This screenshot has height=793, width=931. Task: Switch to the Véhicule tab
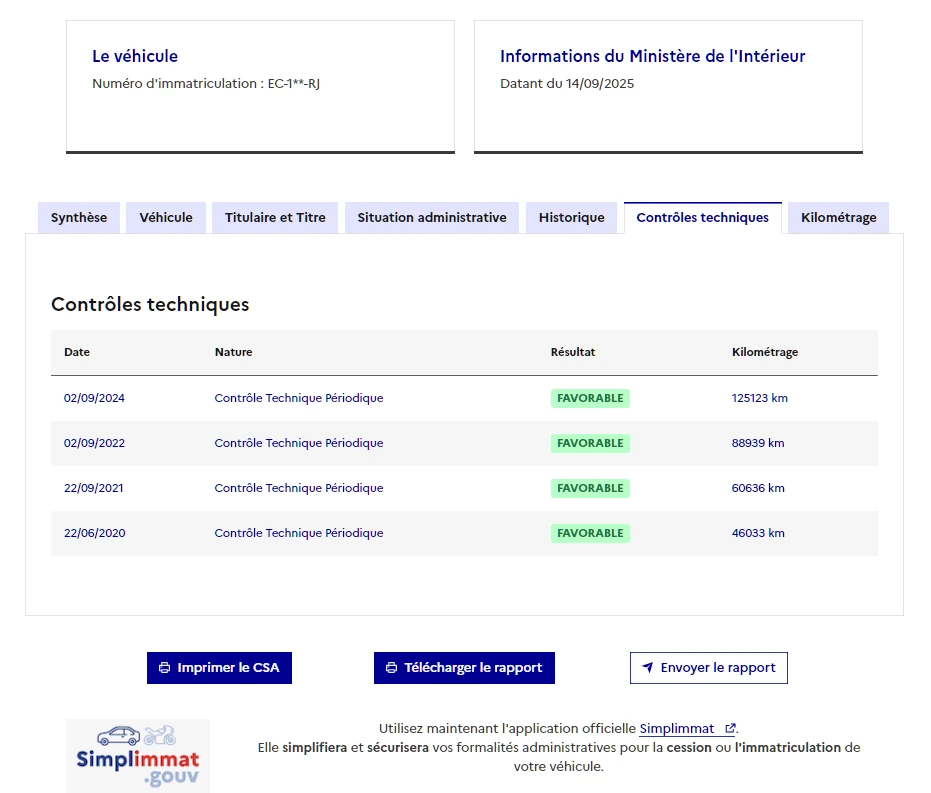[166, 218]
